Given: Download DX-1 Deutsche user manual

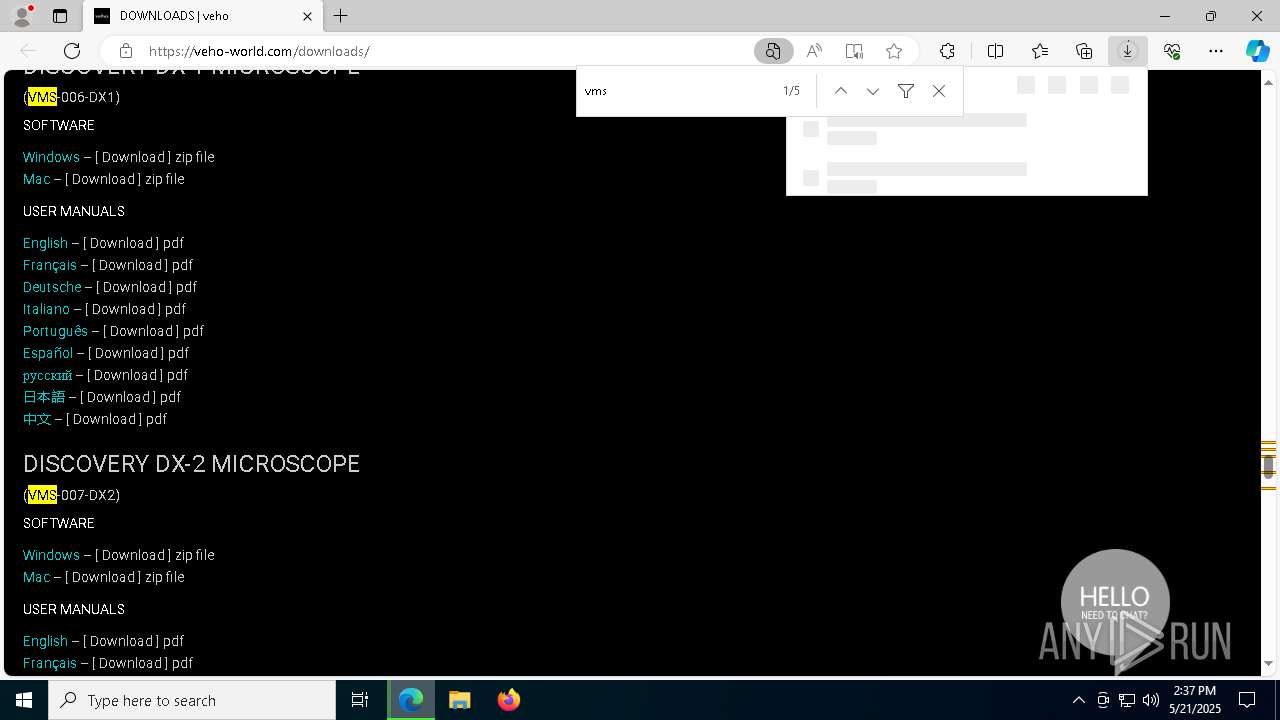Looking at the screenshot, I should click(x=132, y=287).
